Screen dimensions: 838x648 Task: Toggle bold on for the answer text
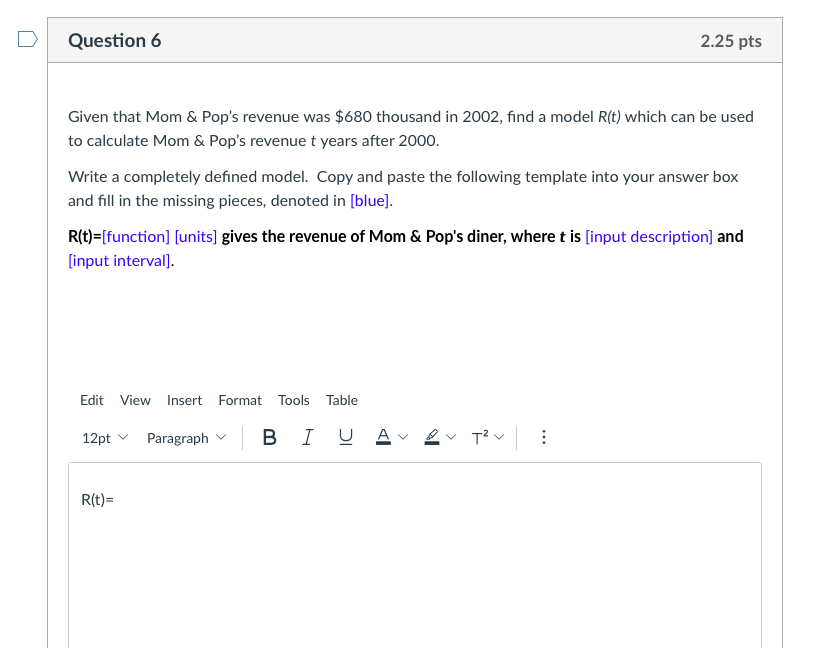point(269,437)
